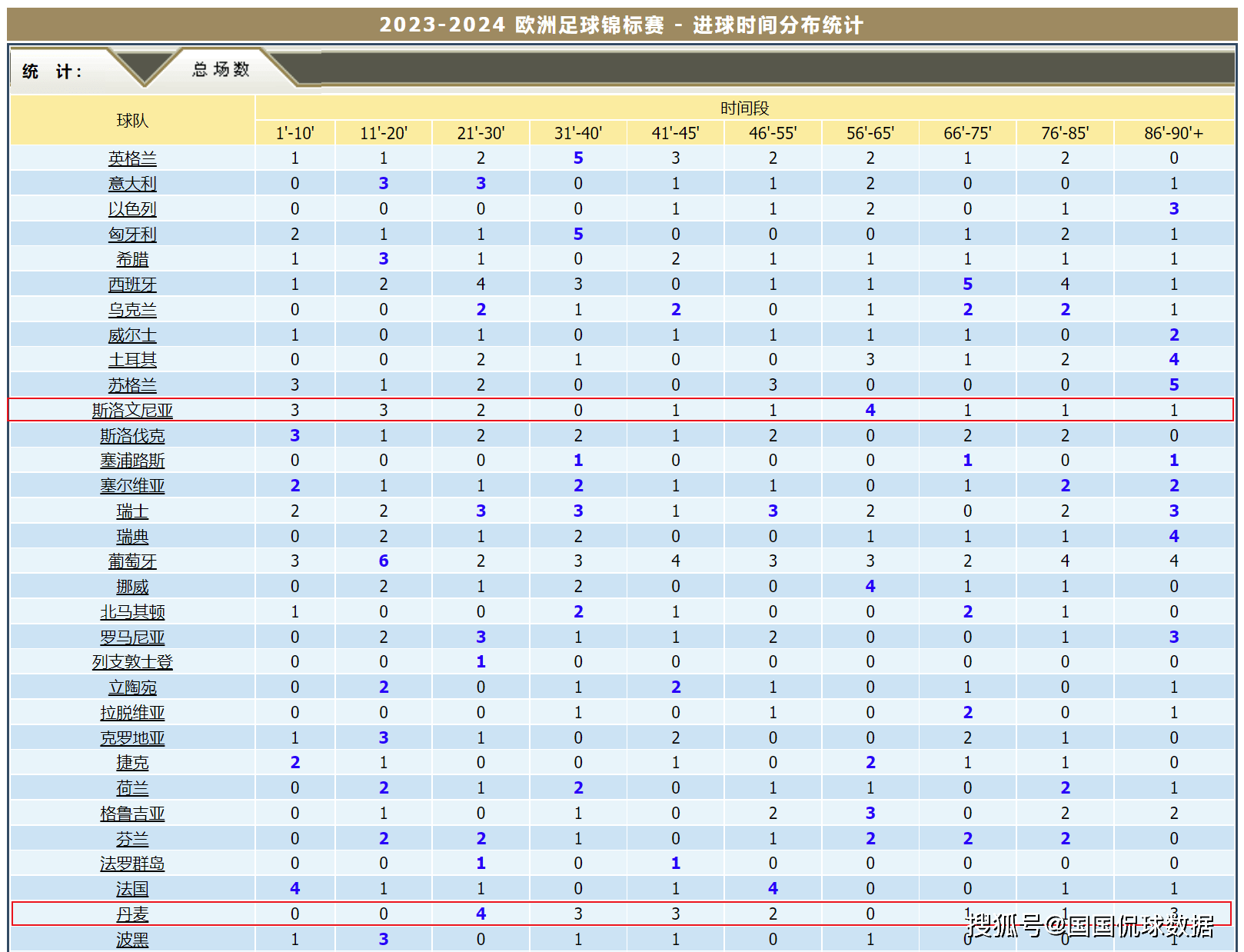Viewport: 1244px width, 952px height.
Task: Click 格鲁吉亚 row's bold 3 value
Action: pyautogui.click(x=870, y=814)
